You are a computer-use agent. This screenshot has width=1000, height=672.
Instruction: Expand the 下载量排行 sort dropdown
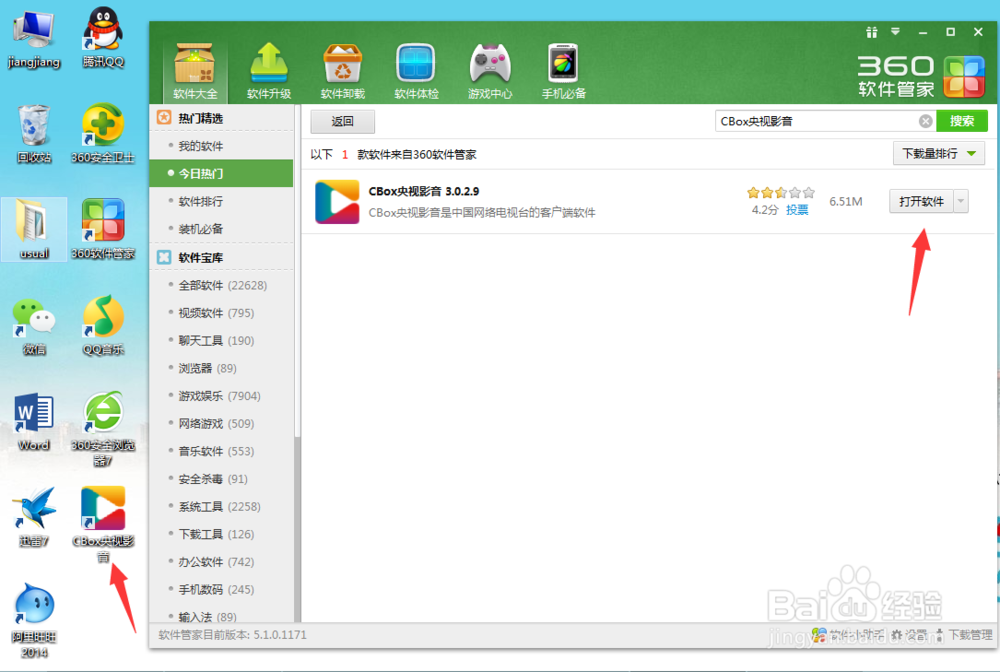tap(938, 154)
